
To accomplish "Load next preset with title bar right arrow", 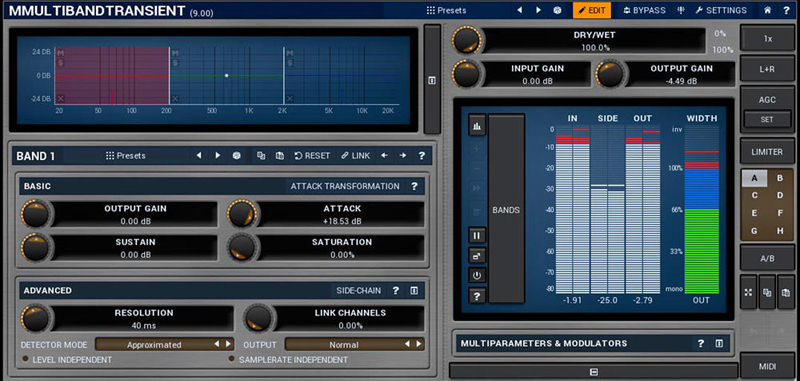I will click(538, 10).
